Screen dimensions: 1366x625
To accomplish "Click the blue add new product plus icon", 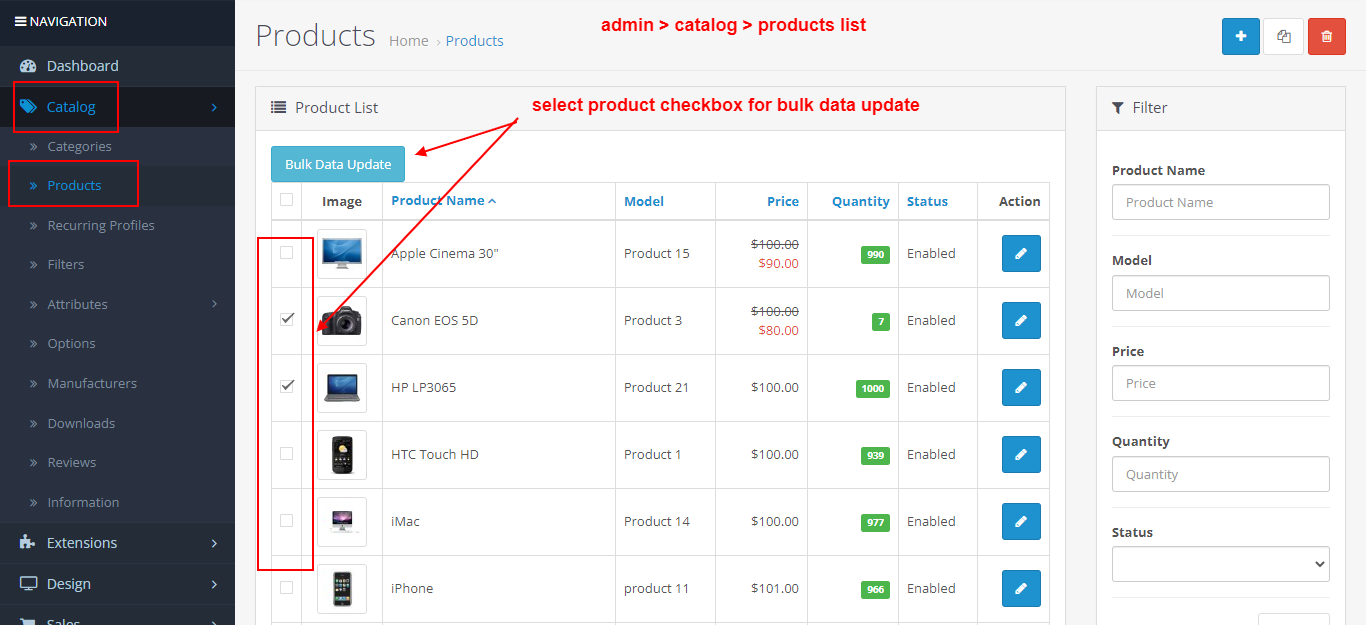I will coord(1240,36).
